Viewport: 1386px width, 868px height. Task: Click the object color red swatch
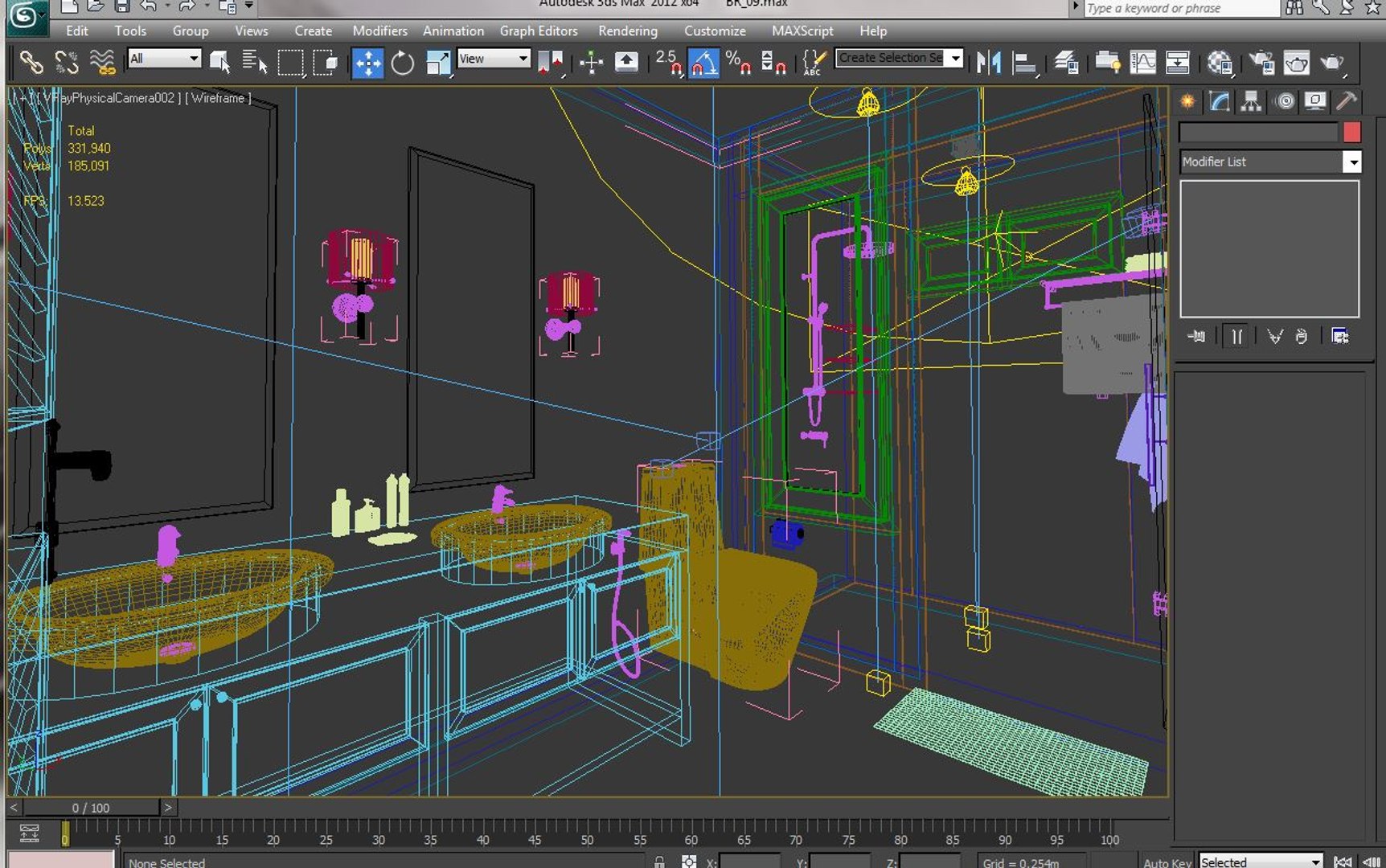tap(1351, 133)
